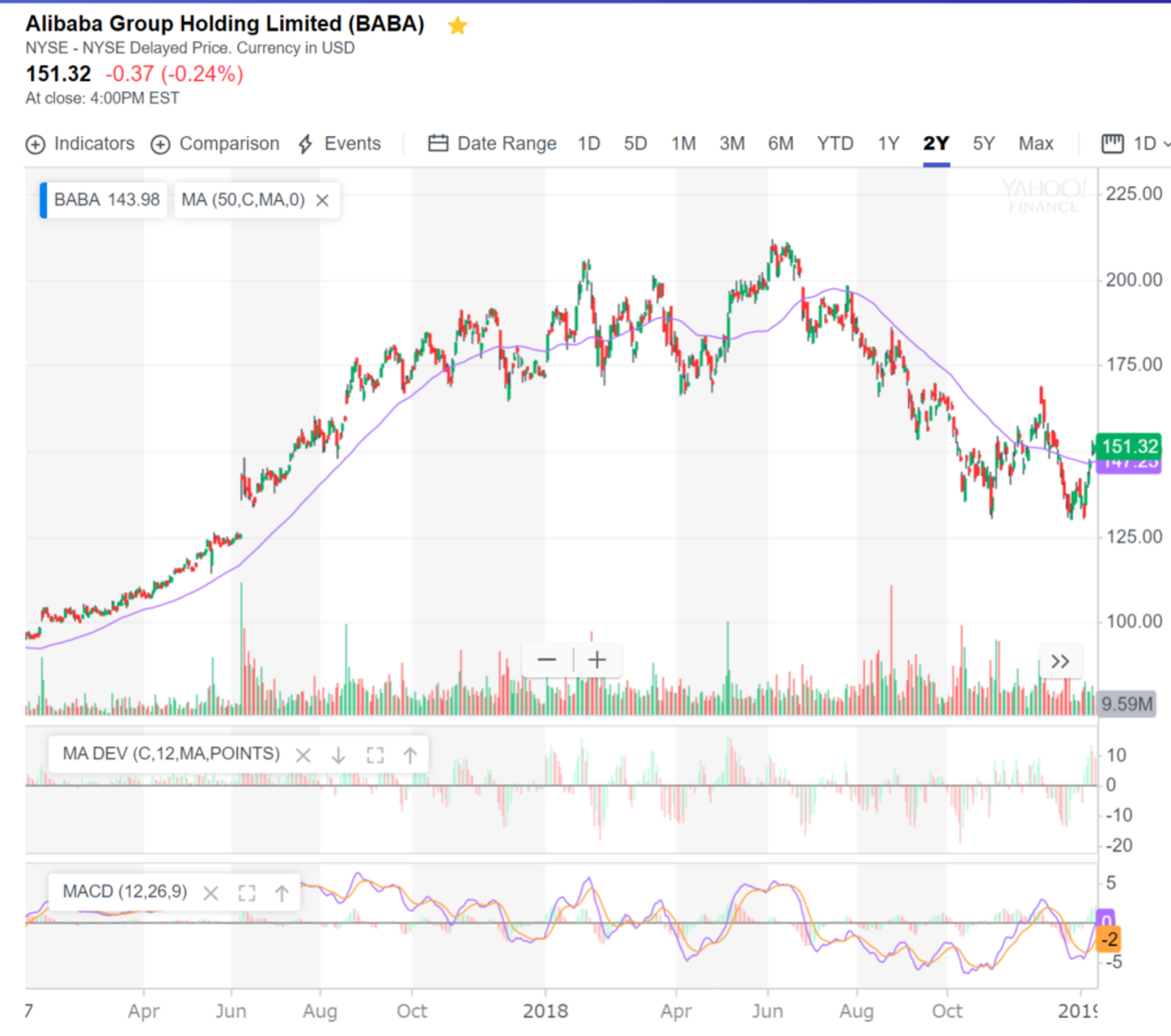
Task: Click the MACD (12,26,9) label
Action: click(x=125, y=892)
